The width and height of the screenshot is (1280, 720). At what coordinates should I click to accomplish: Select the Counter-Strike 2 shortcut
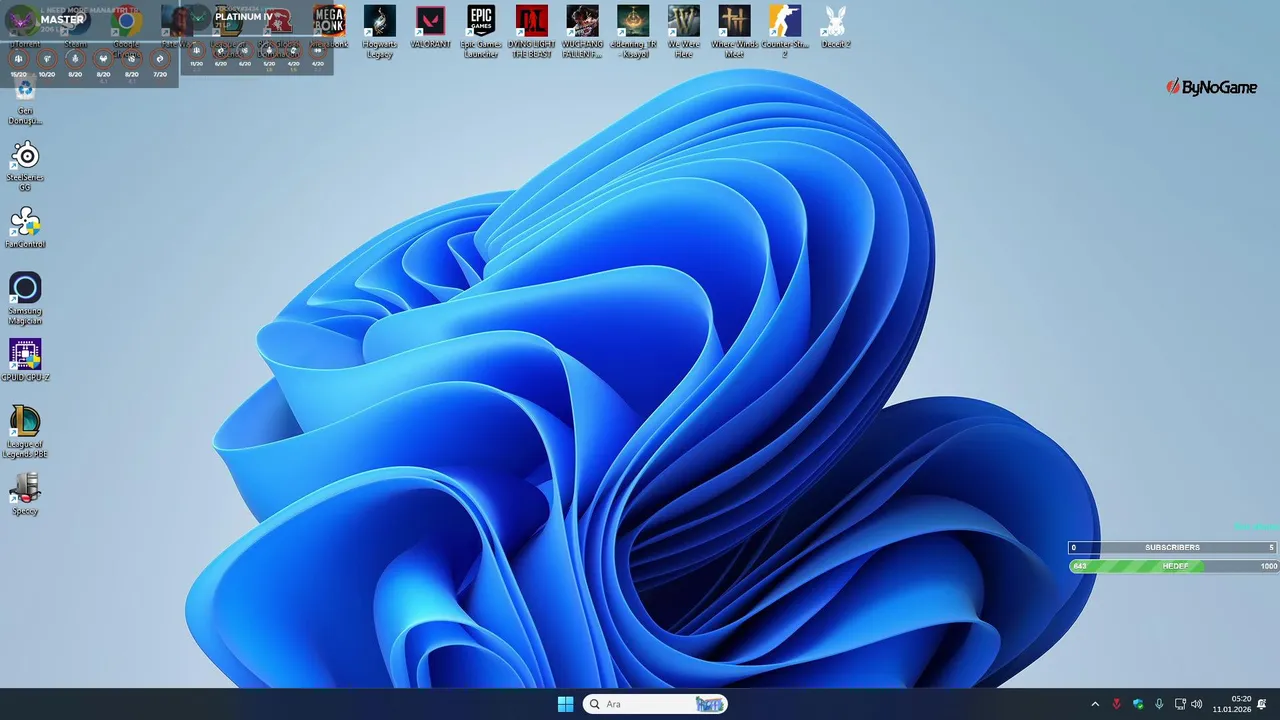tap(785, 31)
